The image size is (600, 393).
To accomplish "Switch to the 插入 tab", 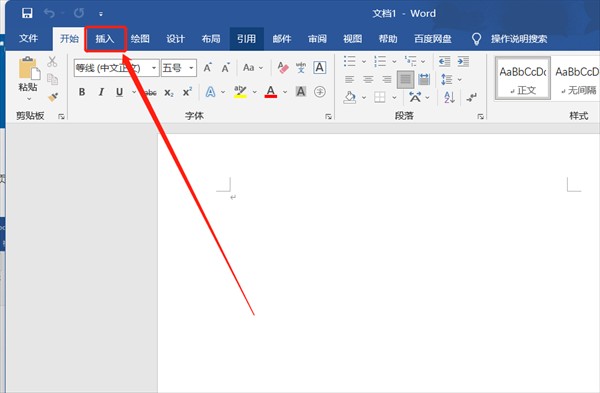I will click(105, 39).
